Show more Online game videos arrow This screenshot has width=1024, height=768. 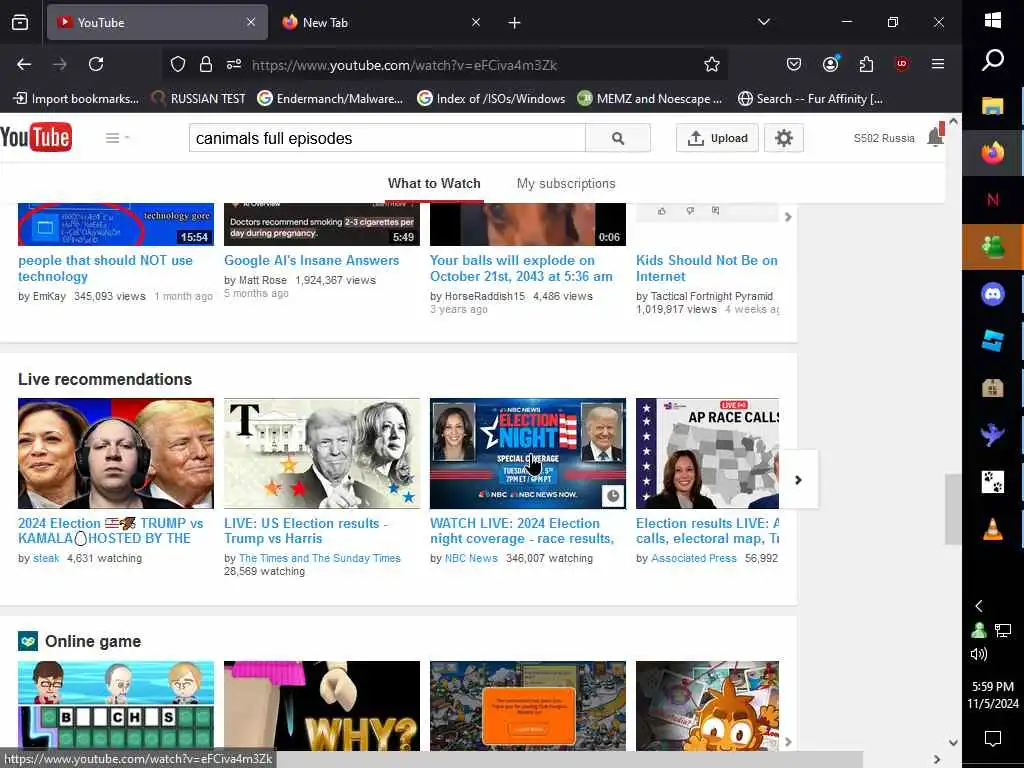click(x=788, y=742)
